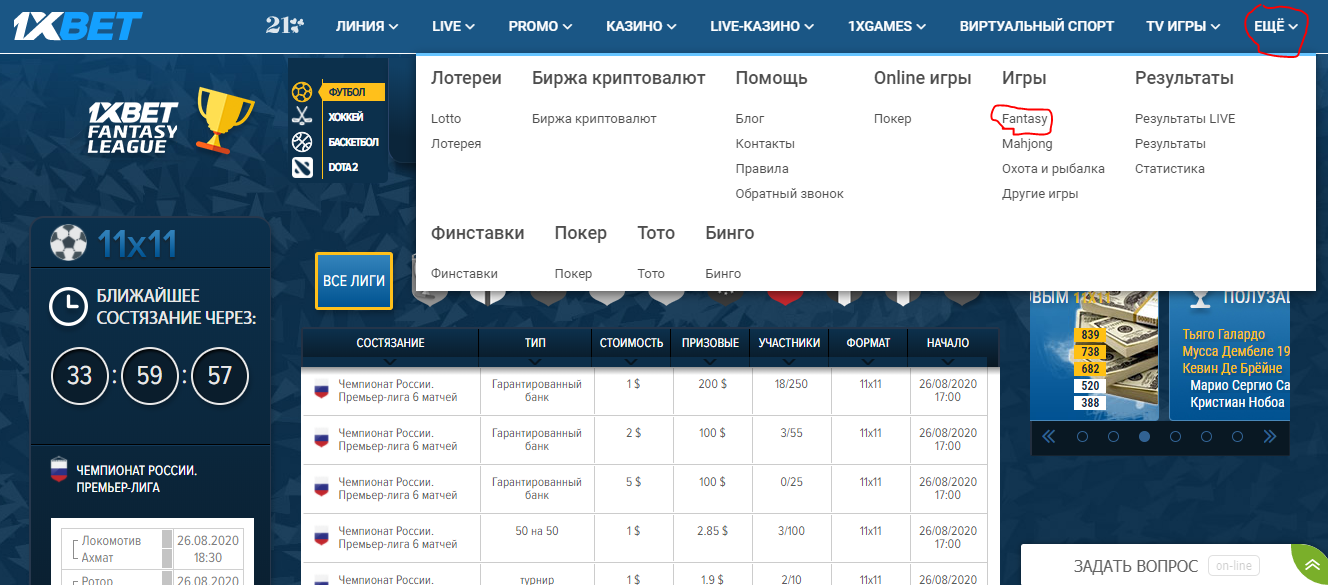Select the fourth banner carousel dot

coord(1175,436)
